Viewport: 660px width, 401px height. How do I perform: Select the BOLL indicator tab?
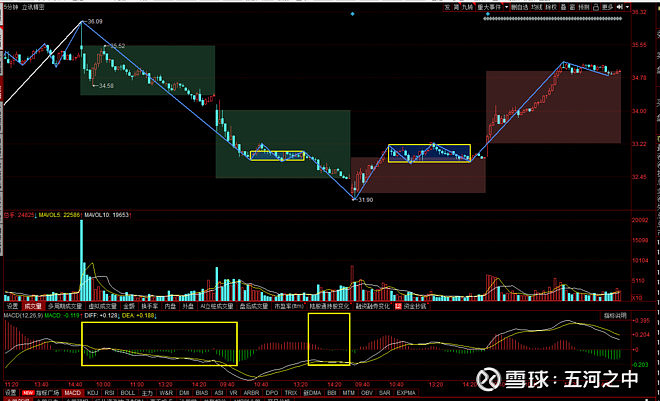pyautogui.click(x=128, y=393)
